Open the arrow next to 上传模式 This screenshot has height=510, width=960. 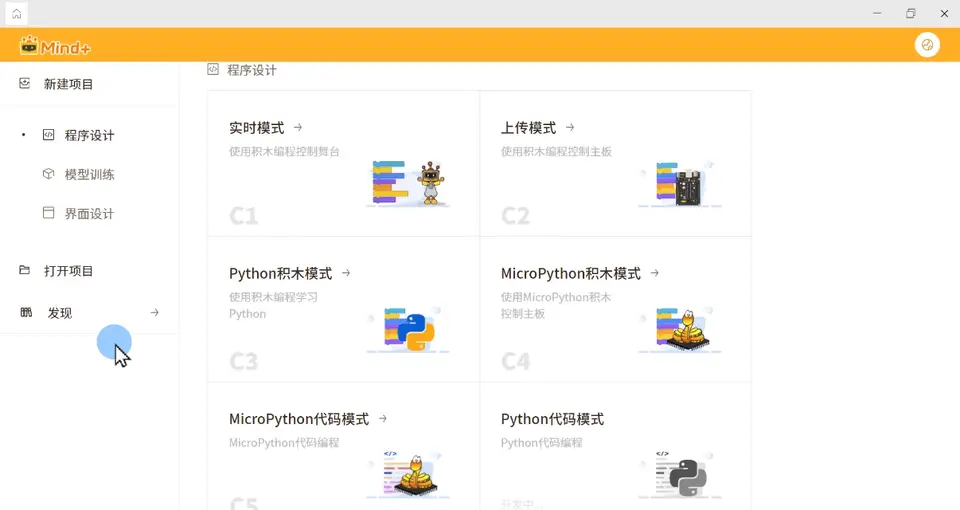(570, 127)
